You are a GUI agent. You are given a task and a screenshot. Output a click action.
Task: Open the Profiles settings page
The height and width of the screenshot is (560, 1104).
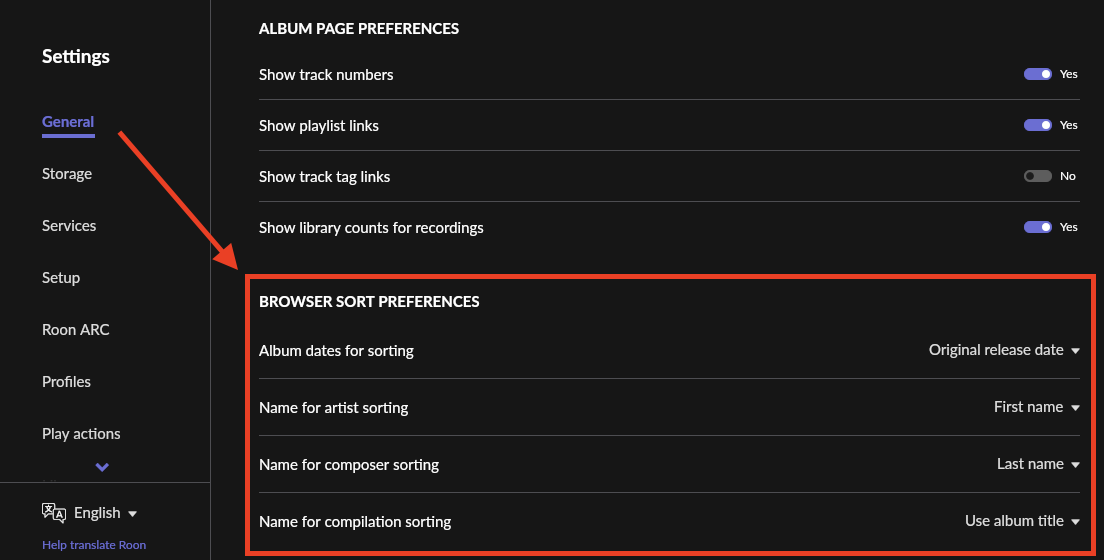66,382
